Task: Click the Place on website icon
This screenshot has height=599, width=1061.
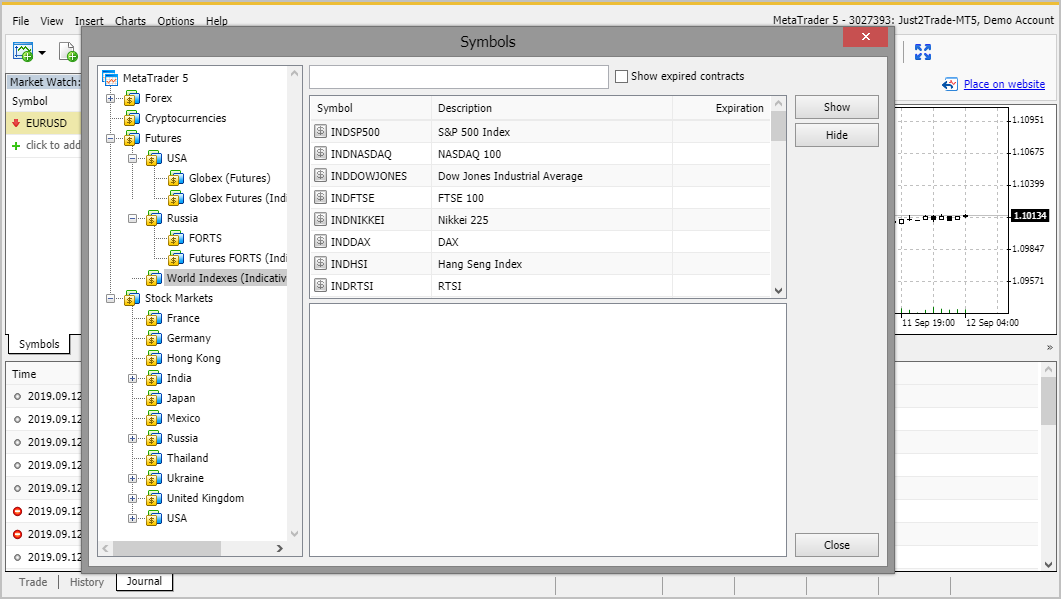Action: click(x=950, y=84)
